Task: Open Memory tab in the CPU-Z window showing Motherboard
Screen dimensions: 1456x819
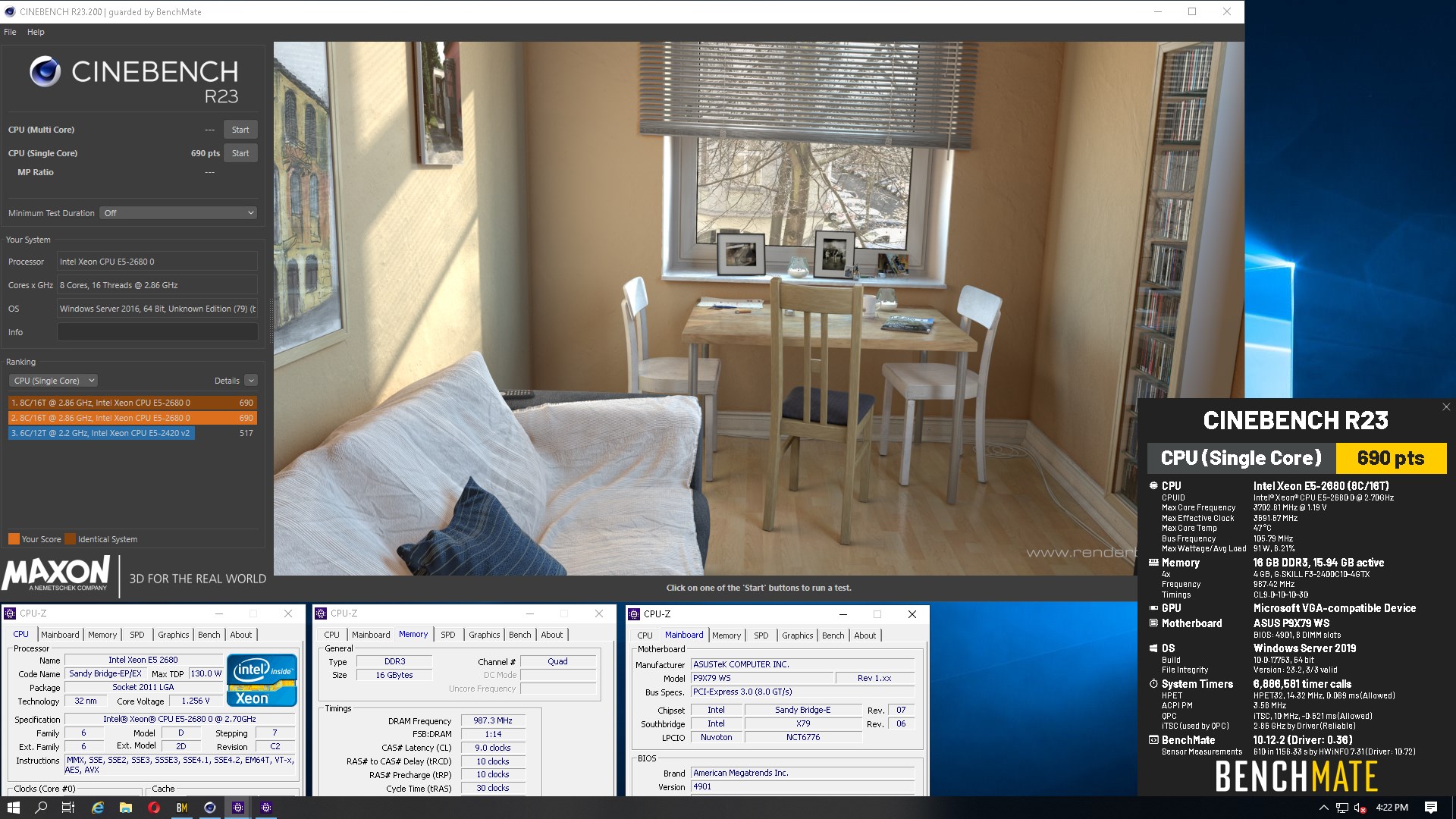Action: coord(726,635)
